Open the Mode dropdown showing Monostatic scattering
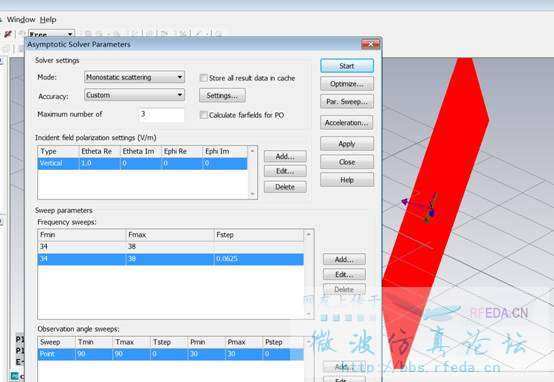554x382 pixels. click(x=134, y=77)
